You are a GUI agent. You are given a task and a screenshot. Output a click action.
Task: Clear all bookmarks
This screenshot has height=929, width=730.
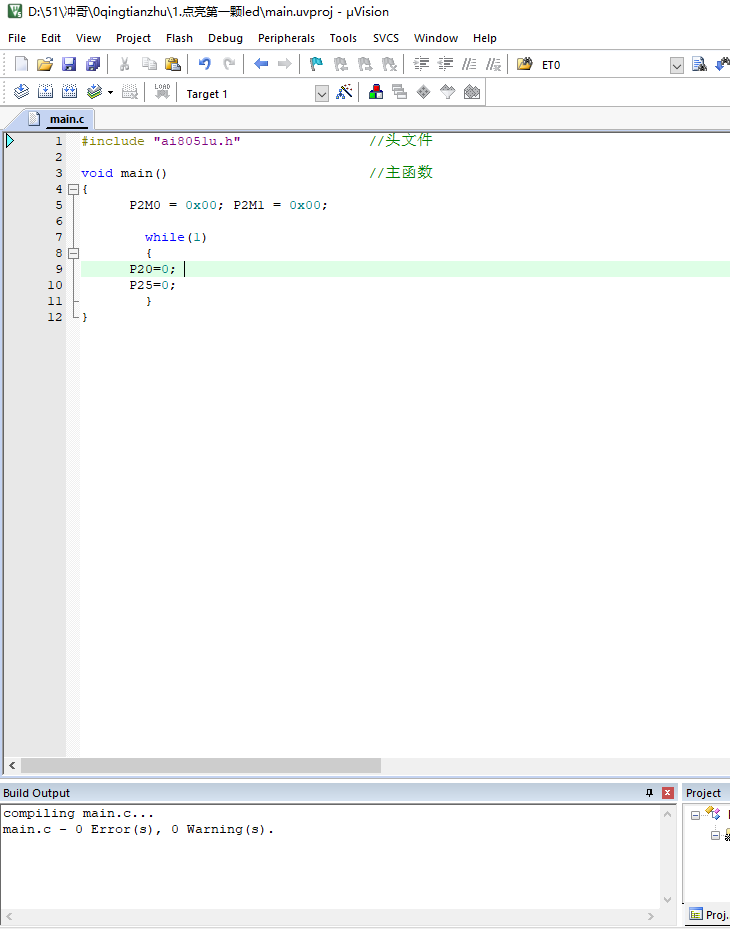point(389,64)
